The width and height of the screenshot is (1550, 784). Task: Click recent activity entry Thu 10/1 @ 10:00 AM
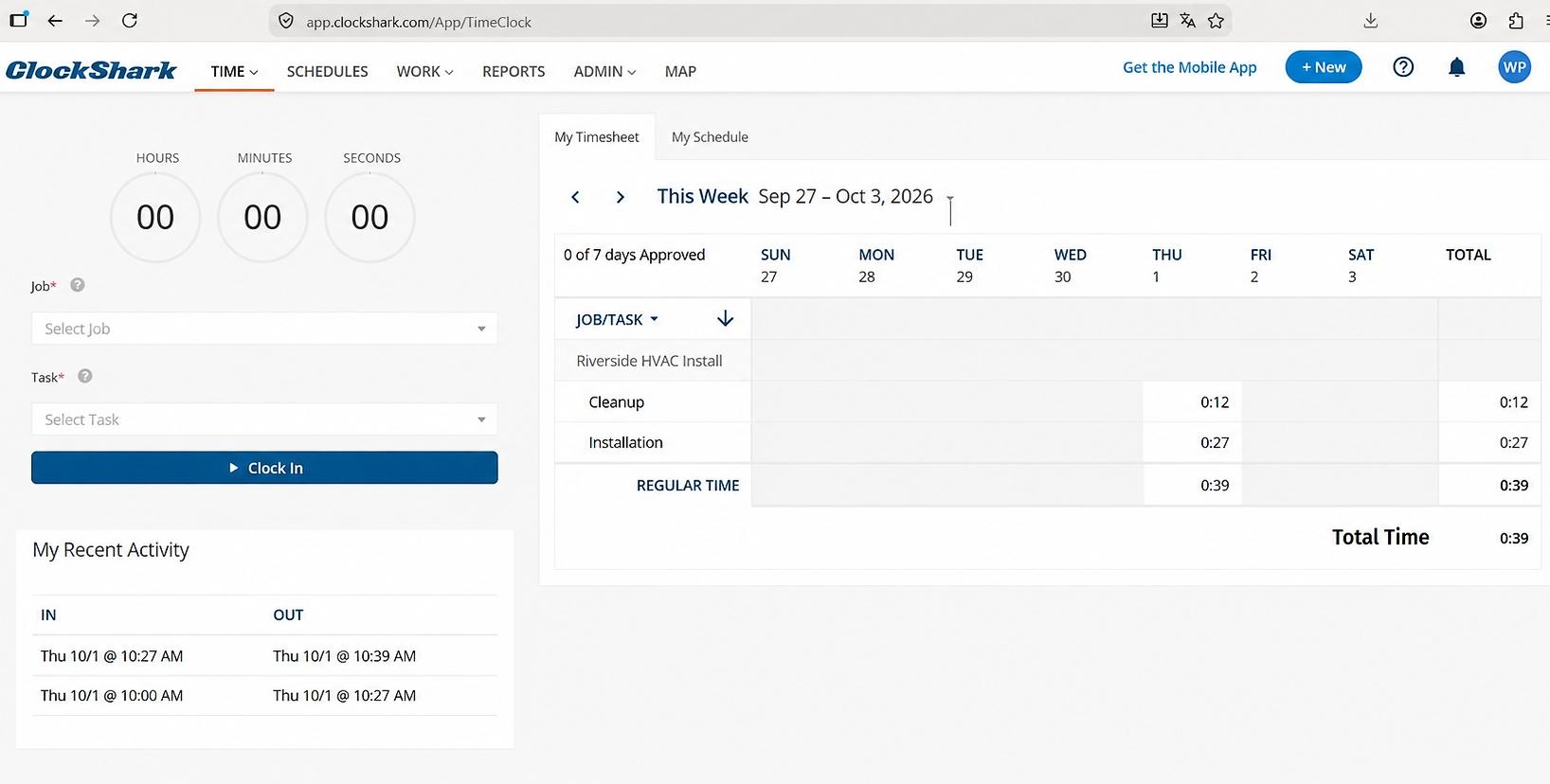point(112,695)
